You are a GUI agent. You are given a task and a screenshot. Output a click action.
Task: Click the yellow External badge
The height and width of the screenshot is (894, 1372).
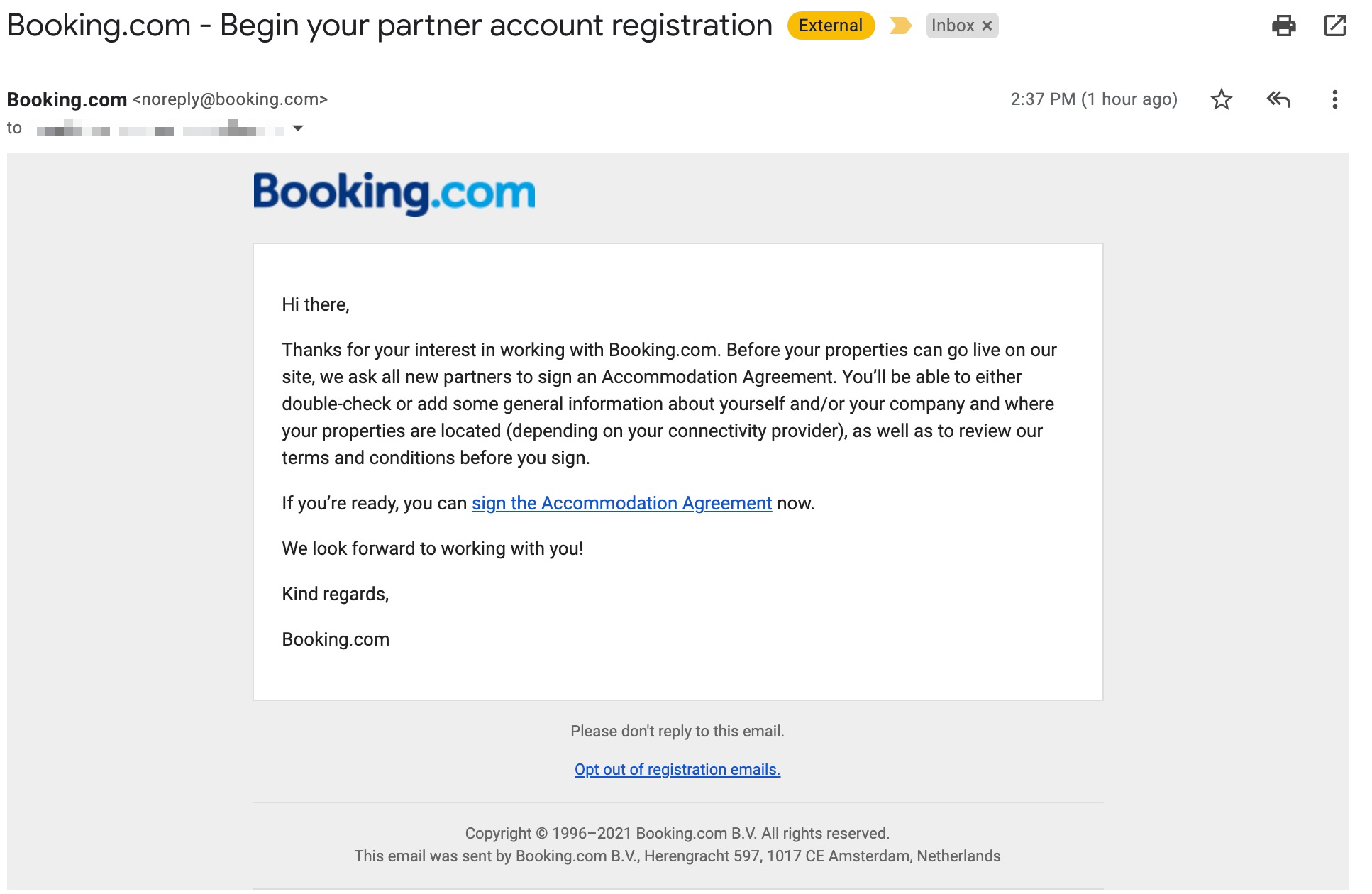pos(831,26)
